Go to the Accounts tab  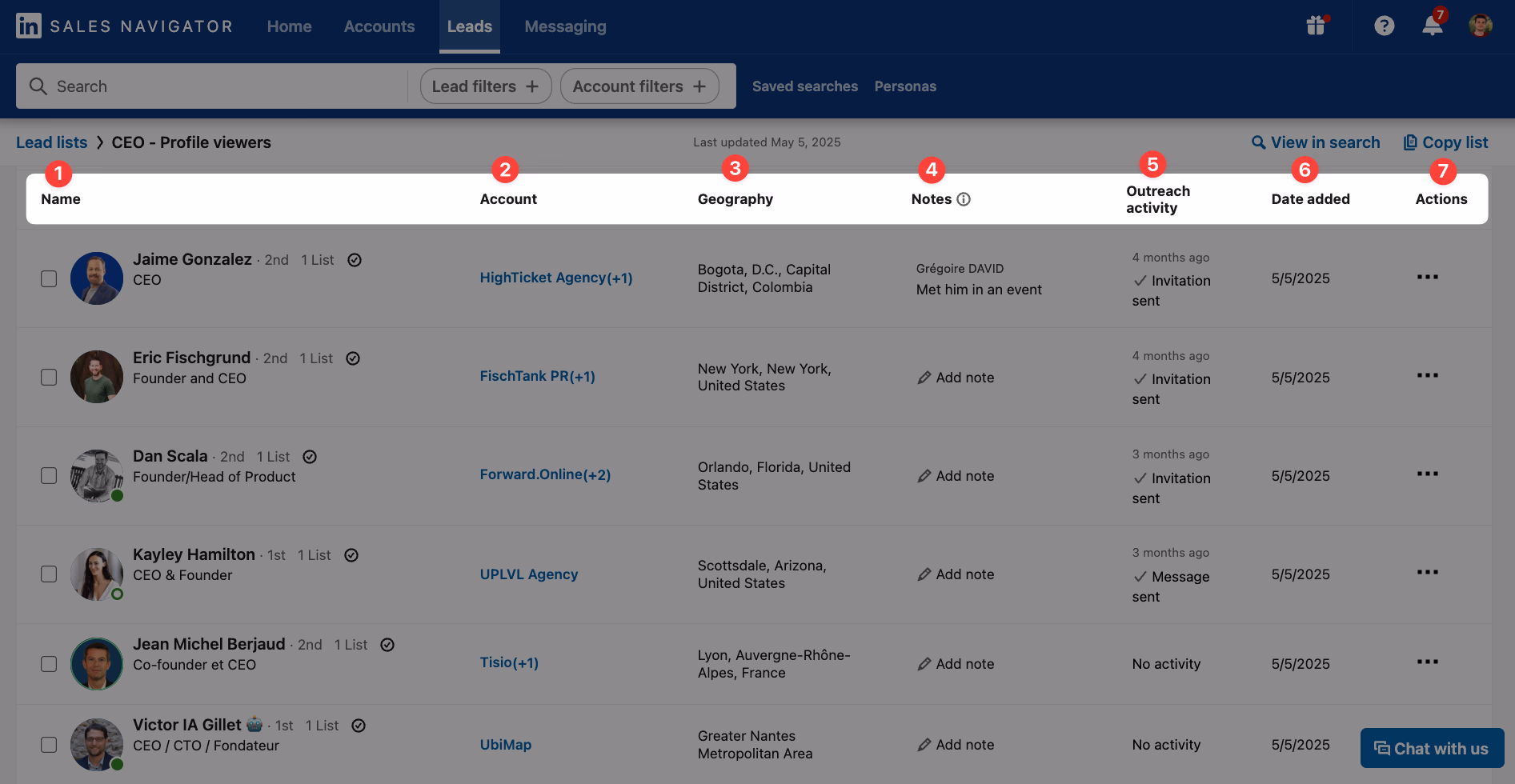tap(379, 26)
